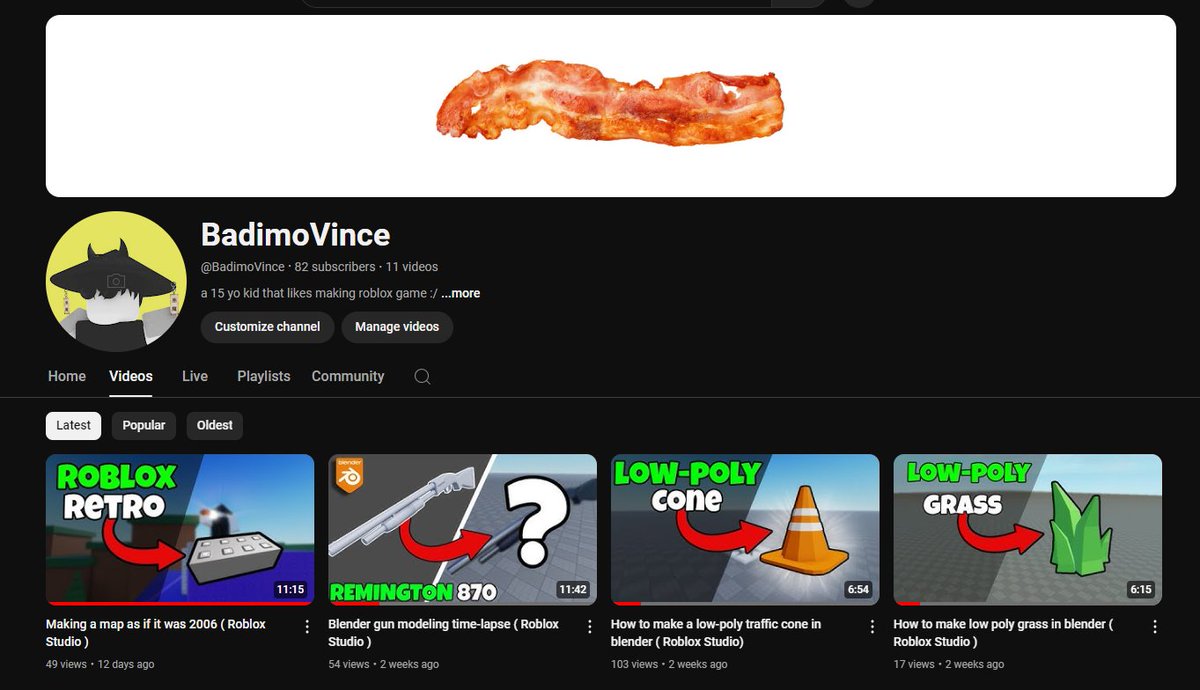The width and height of the screenshot is (1200, 690).
Task: Go to the Playlists tab
Action: pyautogui.click(x=264, y=376)
